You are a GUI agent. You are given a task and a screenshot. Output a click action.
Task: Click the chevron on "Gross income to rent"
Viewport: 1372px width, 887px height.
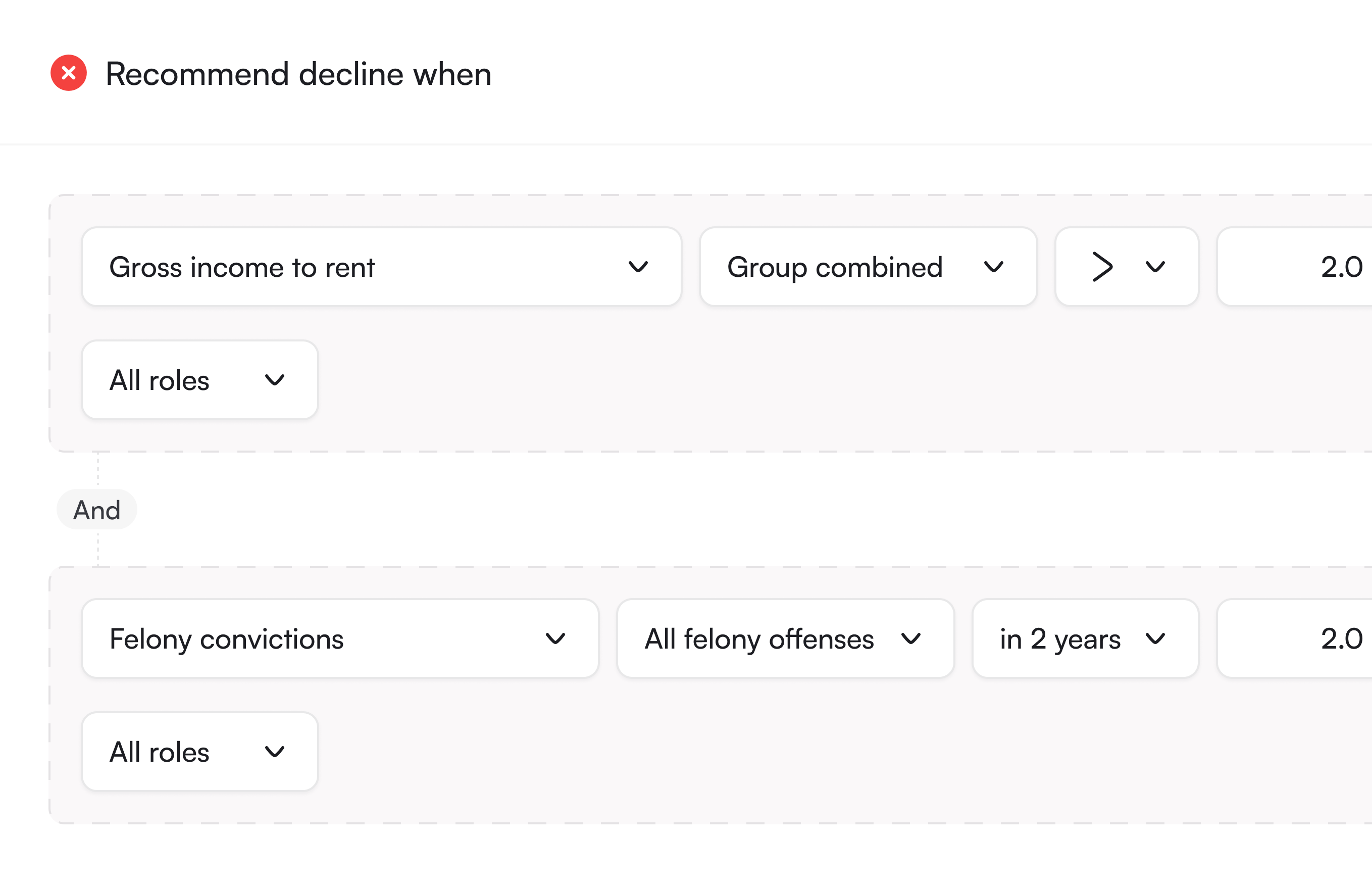click(x=638, y=267)
